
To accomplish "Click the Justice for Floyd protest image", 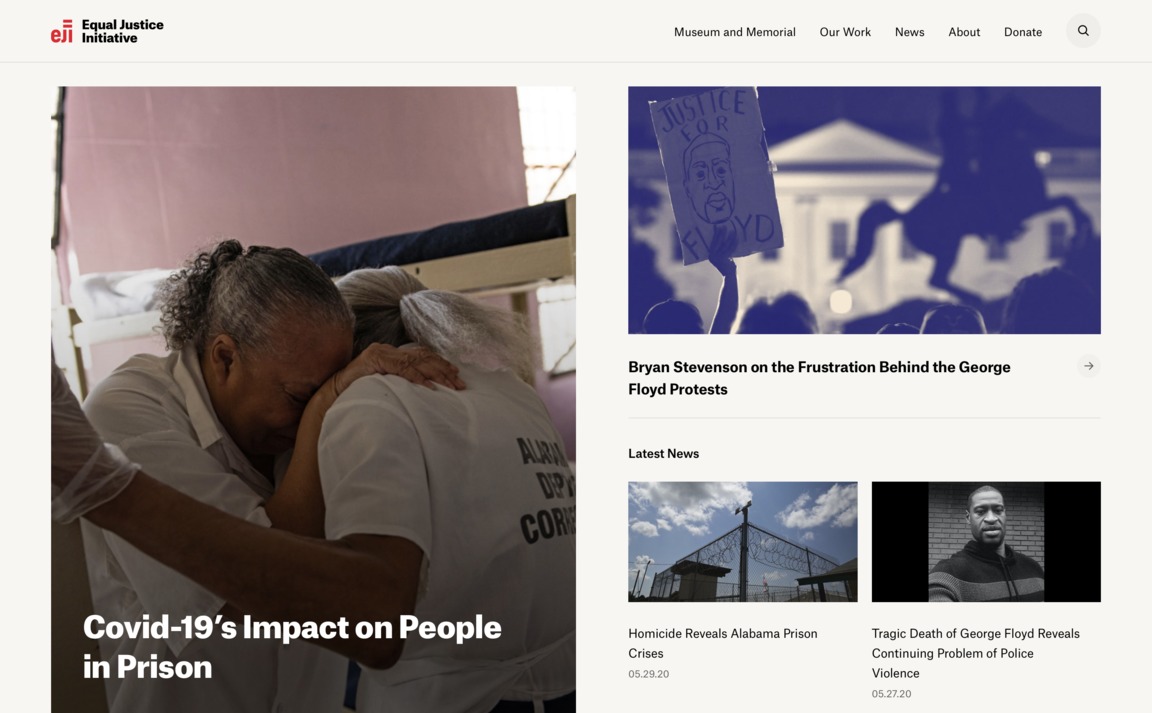I will point(864,210).
